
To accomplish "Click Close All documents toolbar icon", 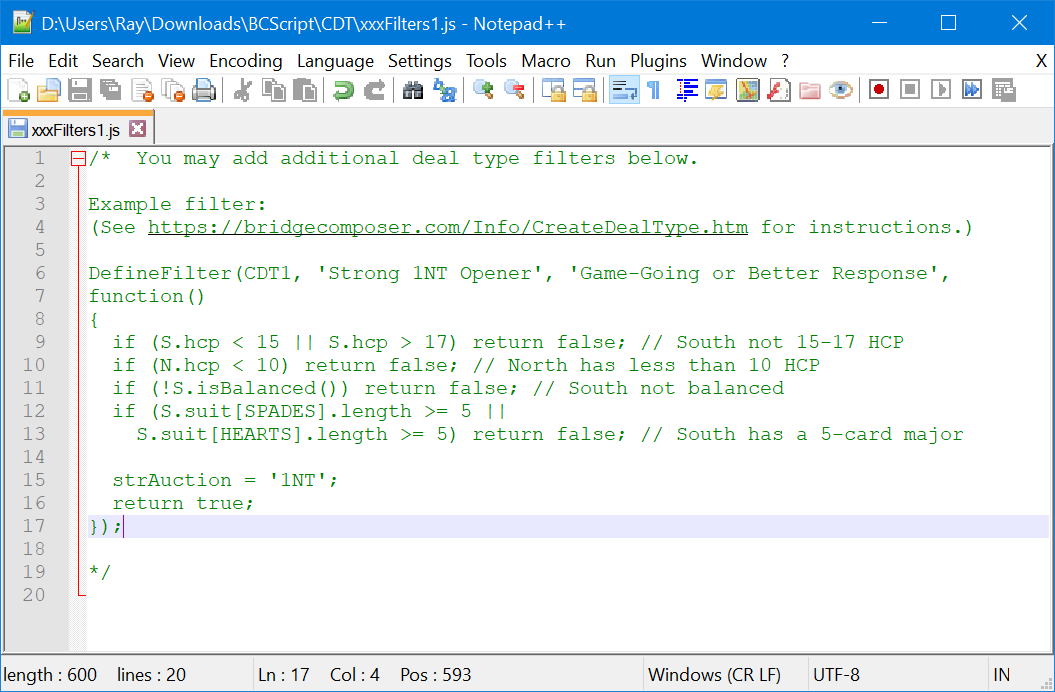I will (x=173, y=90).
